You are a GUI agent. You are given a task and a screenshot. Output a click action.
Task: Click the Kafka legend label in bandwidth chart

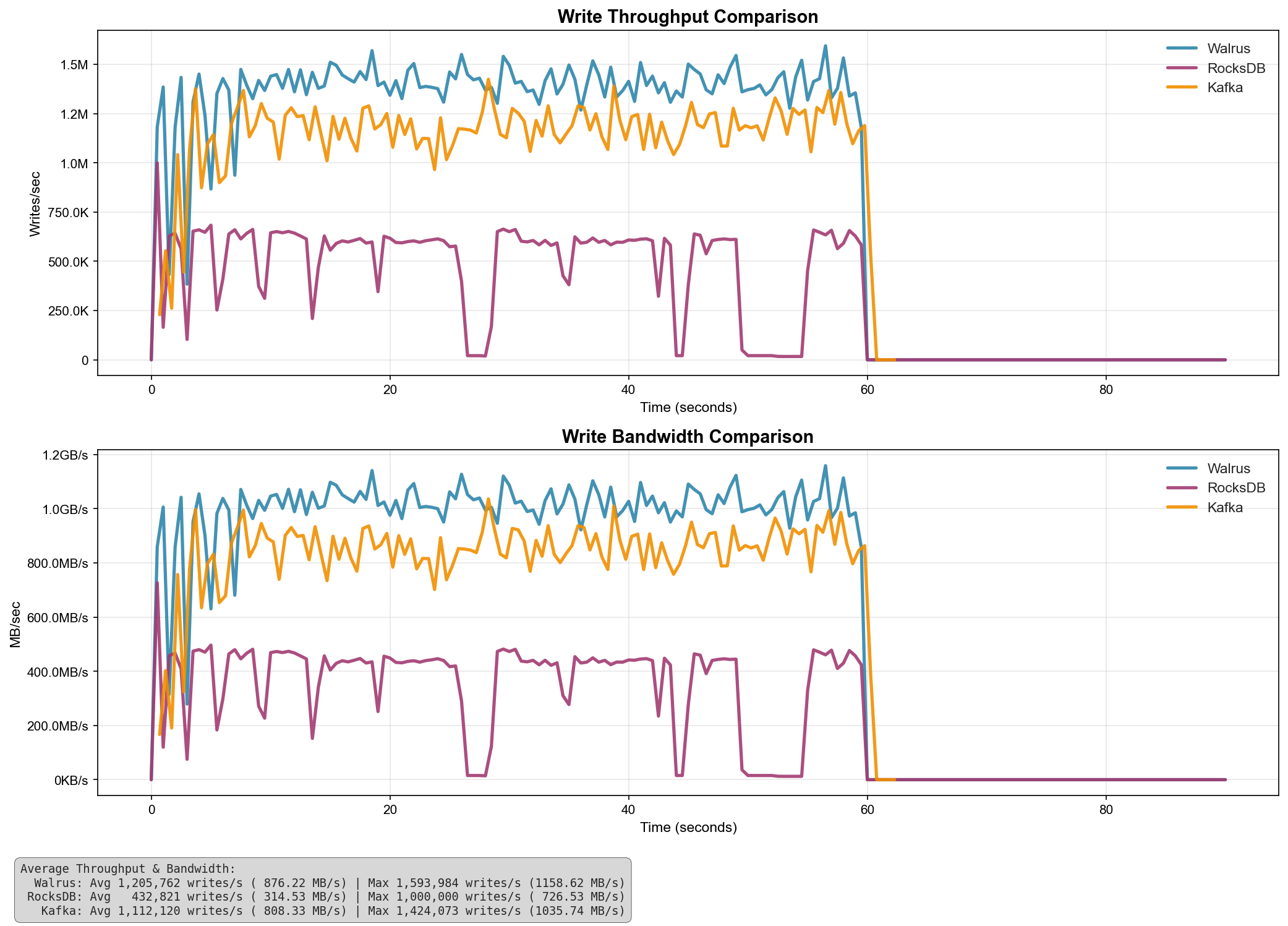1224,507
